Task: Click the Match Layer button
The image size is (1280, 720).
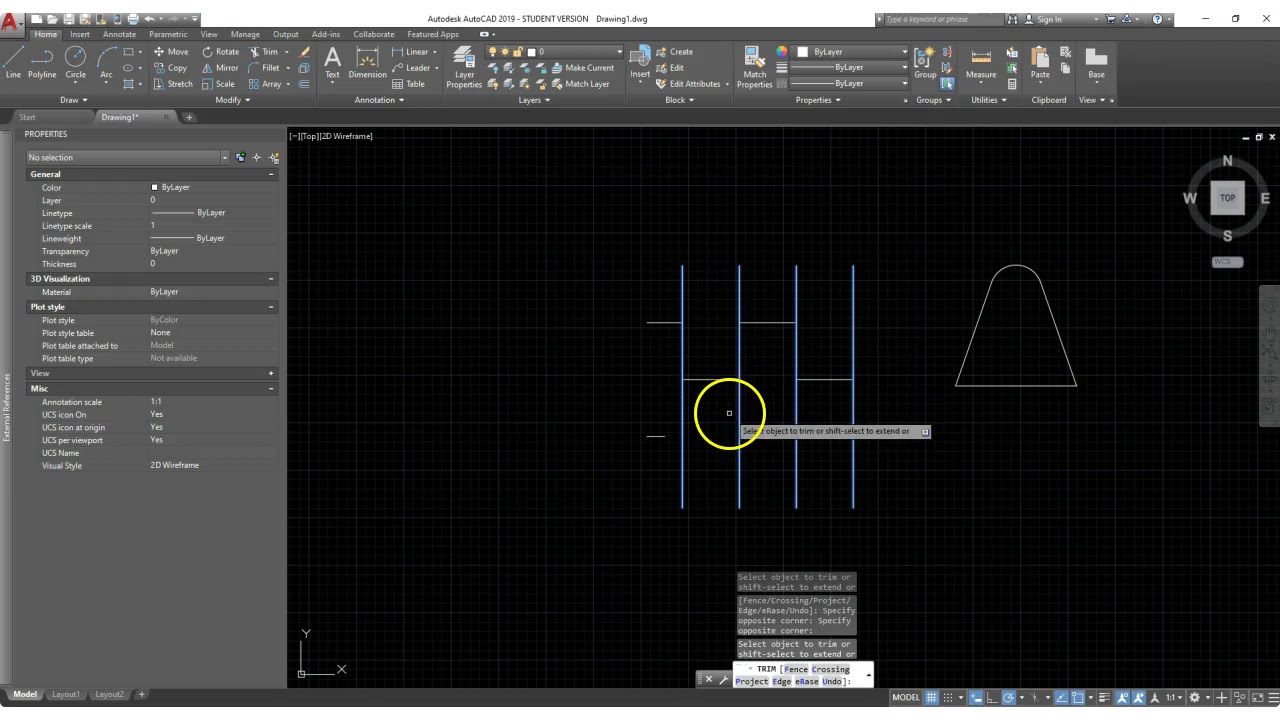Action: click(x=580, y=84)
